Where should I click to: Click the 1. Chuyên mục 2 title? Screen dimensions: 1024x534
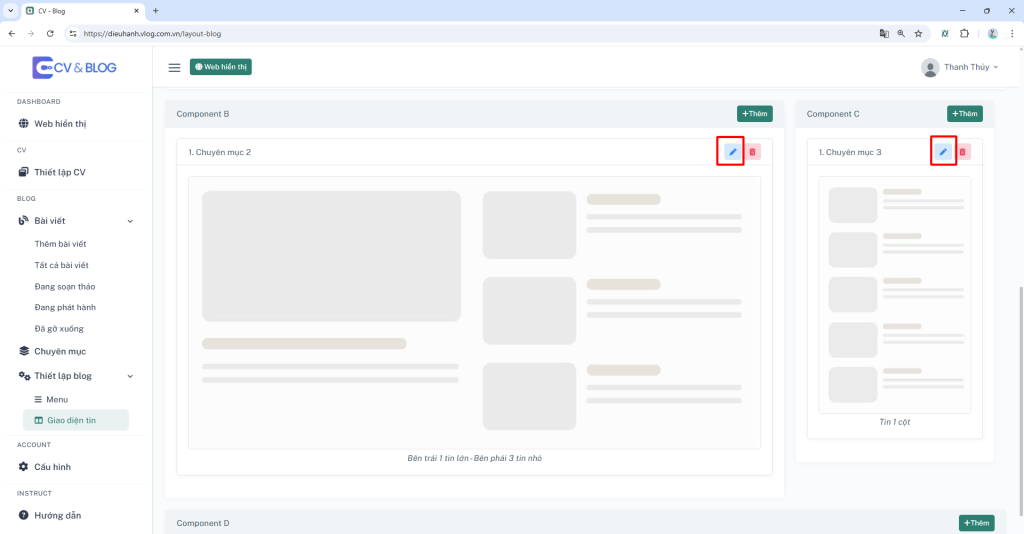[x=219, y=152]
